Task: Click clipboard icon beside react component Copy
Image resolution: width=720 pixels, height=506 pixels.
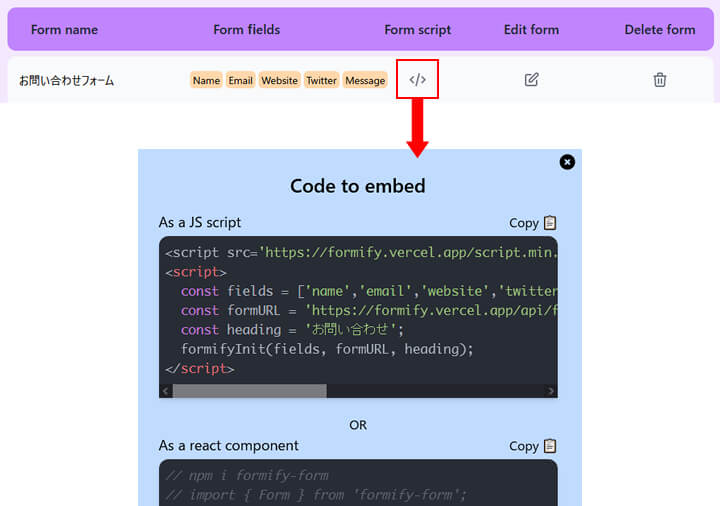Action: (550, 446)
